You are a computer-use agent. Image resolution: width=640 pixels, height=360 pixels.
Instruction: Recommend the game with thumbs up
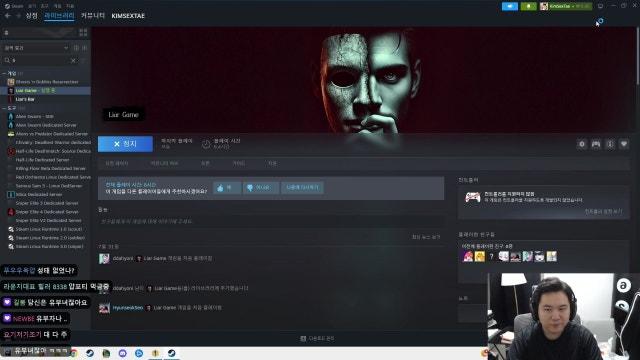pos(227,188)
